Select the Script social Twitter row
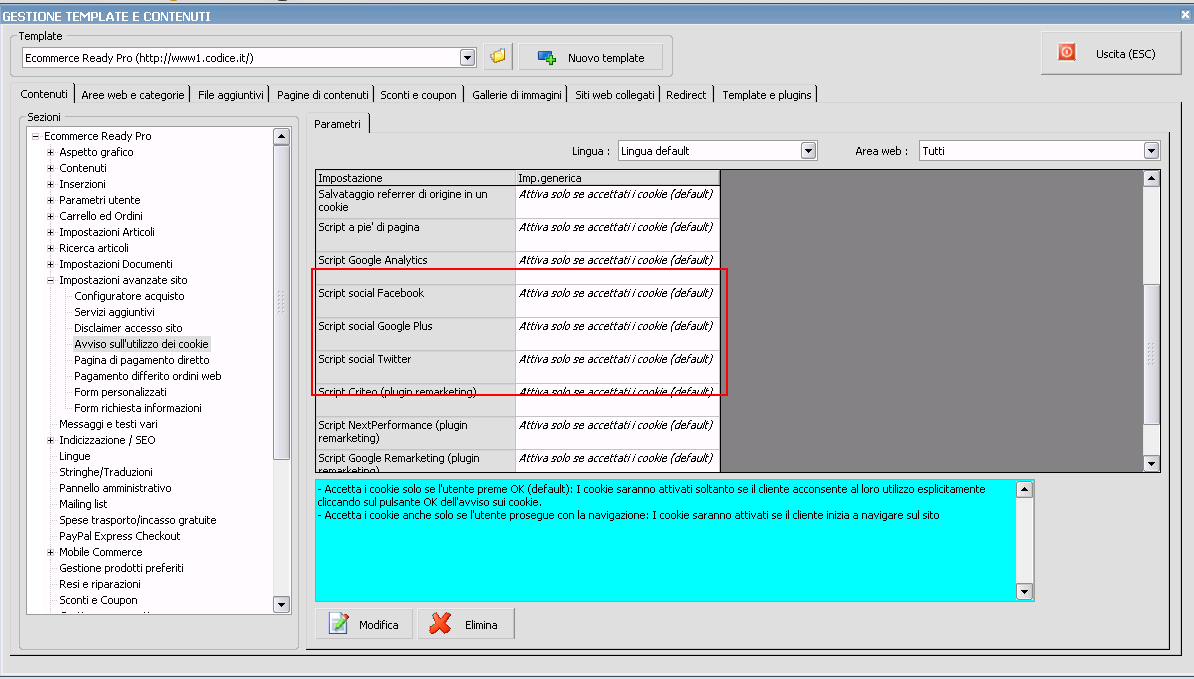 click(x=517, y=367)
